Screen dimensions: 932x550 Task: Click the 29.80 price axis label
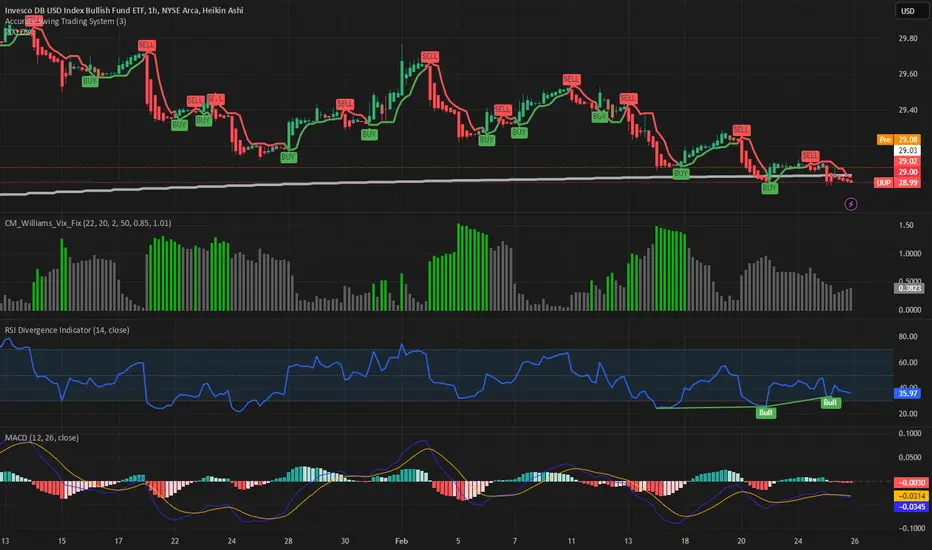tap(907, 38)
